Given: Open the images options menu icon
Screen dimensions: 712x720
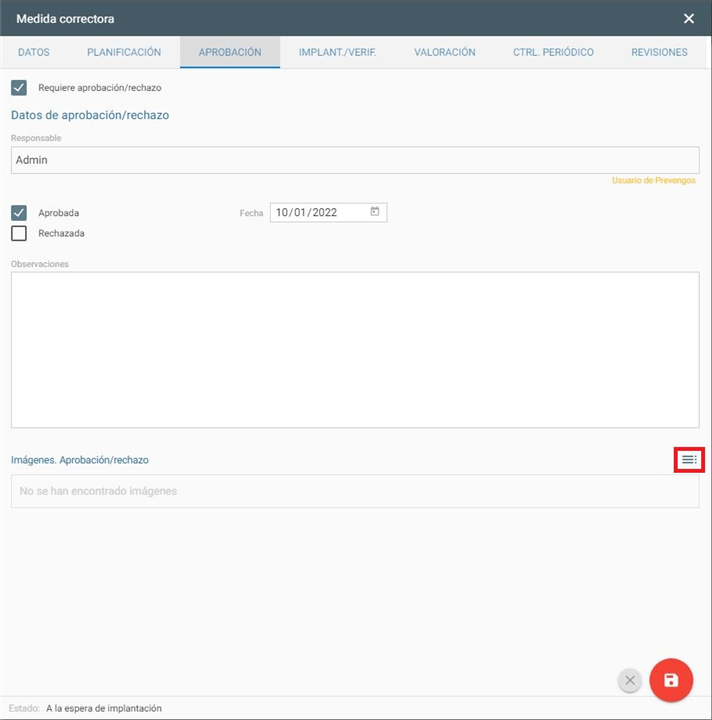Looking at the screenshot, I should pos(689,459).
